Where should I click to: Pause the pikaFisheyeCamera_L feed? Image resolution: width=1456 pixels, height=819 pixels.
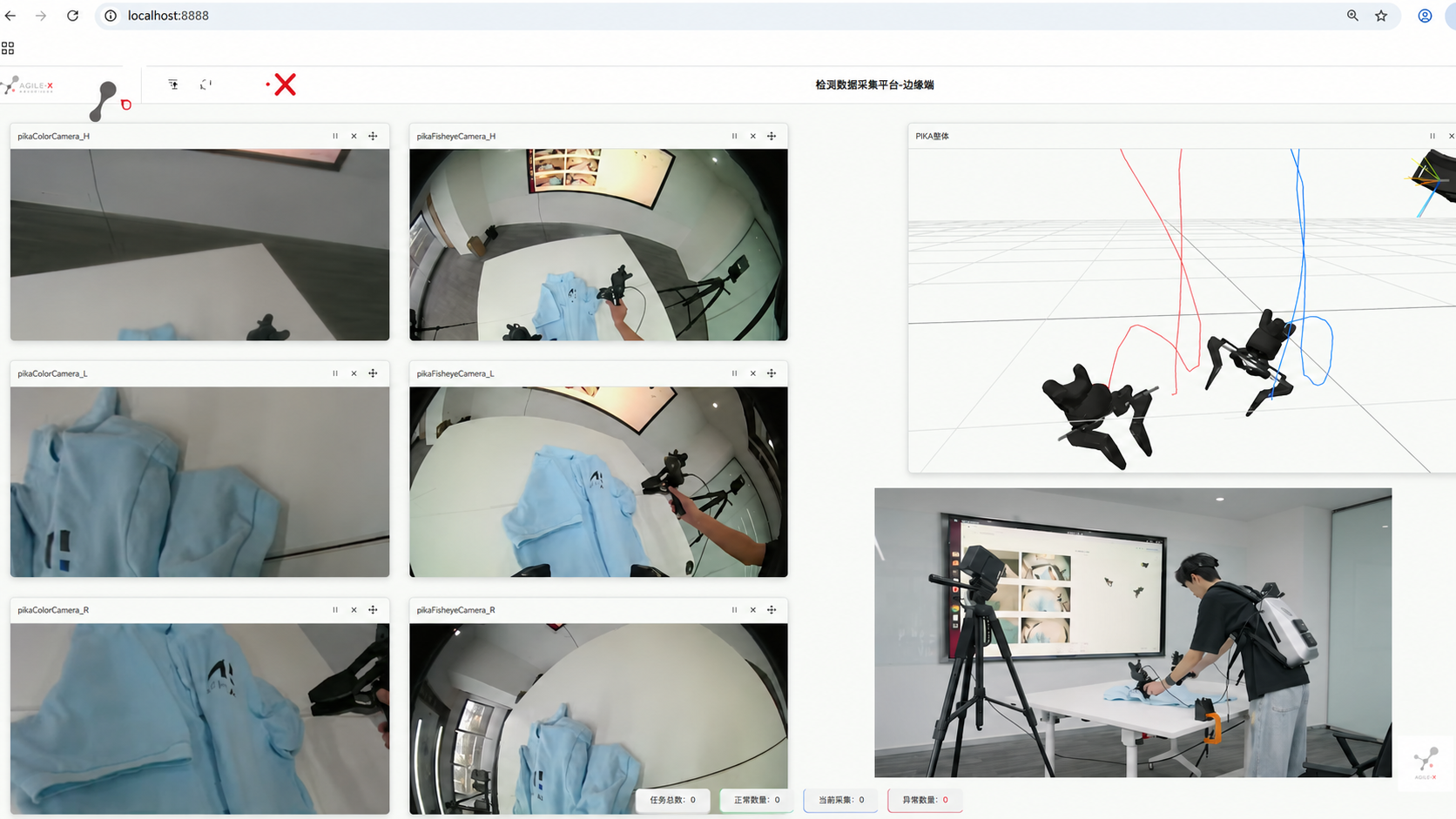click(734, 373)
